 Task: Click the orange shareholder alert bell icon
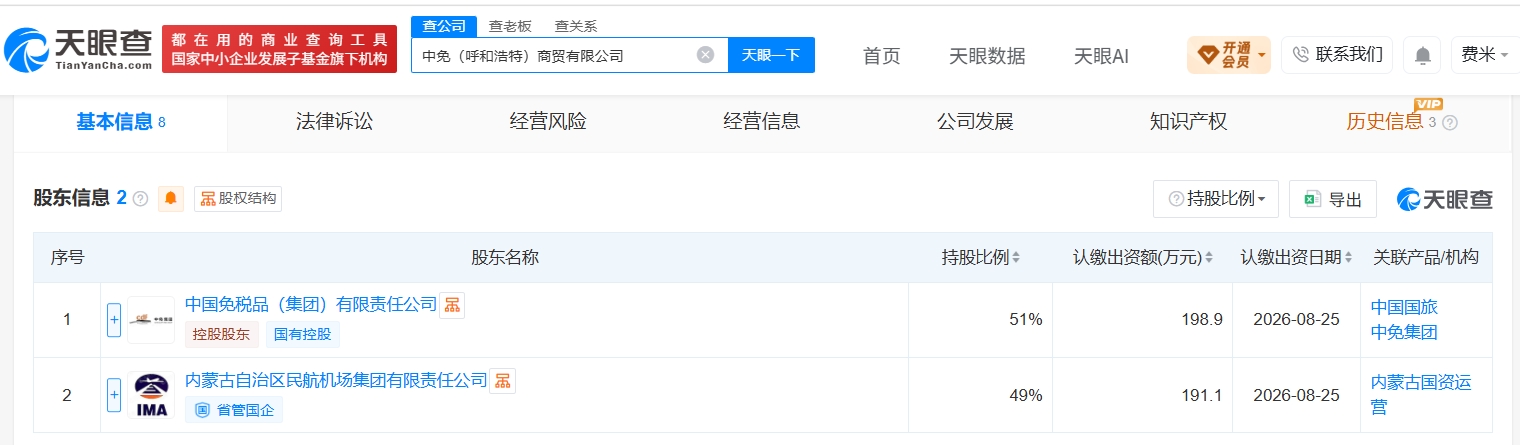tap(171, 198)
